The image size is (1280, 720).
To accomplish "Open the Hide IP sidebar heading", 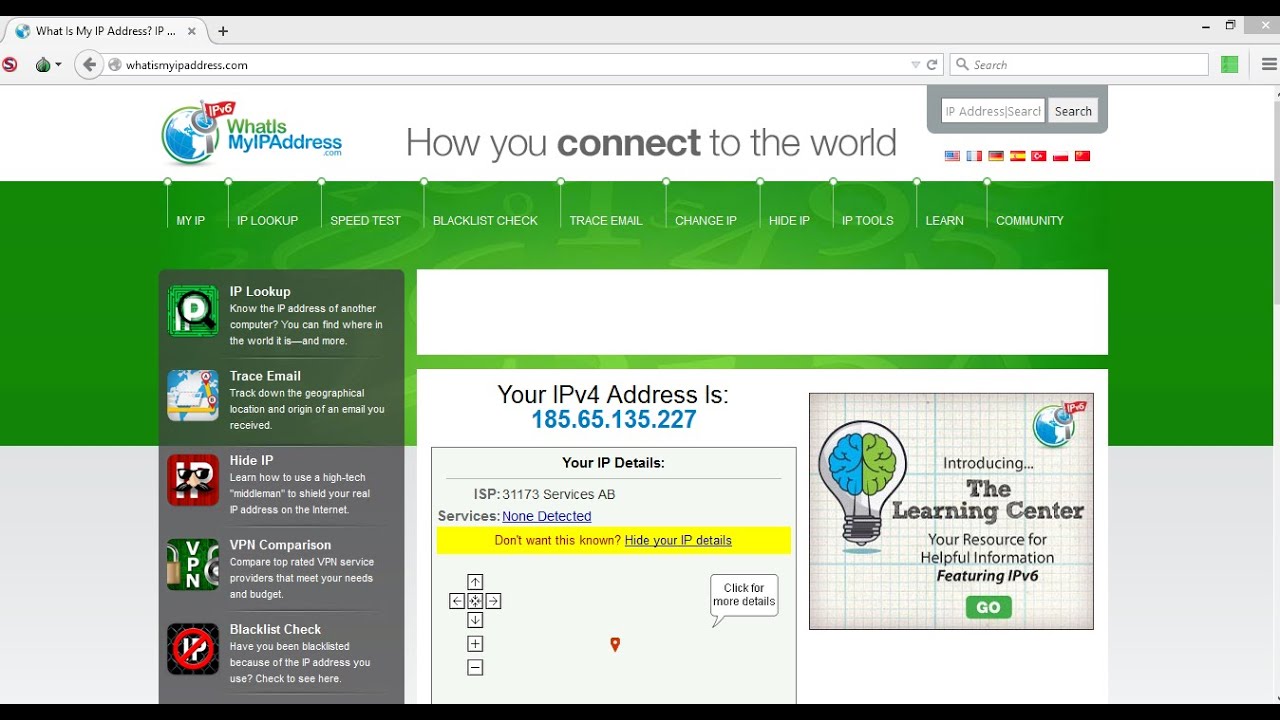I will 251,461.
